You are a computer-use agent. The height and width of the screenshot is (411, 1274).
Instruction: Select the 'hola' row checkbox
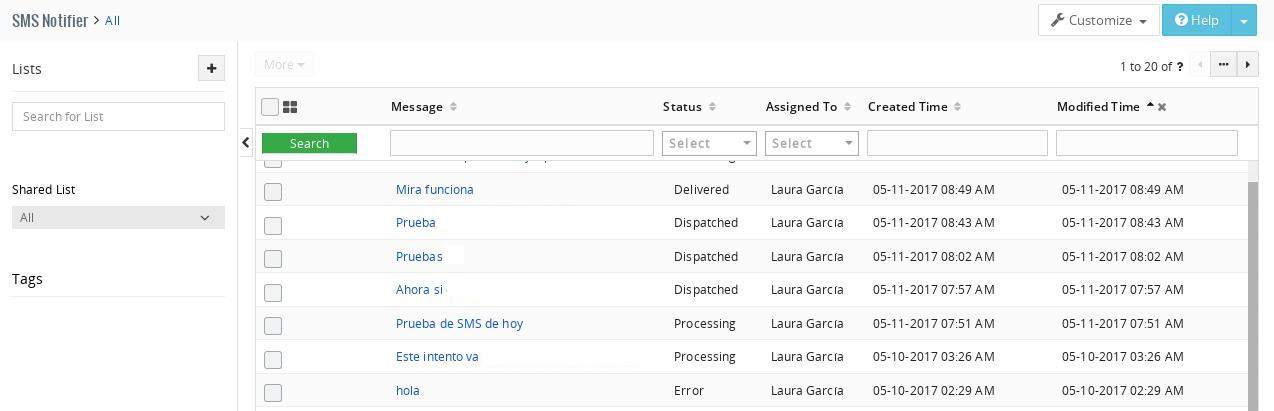coord(273,392)
